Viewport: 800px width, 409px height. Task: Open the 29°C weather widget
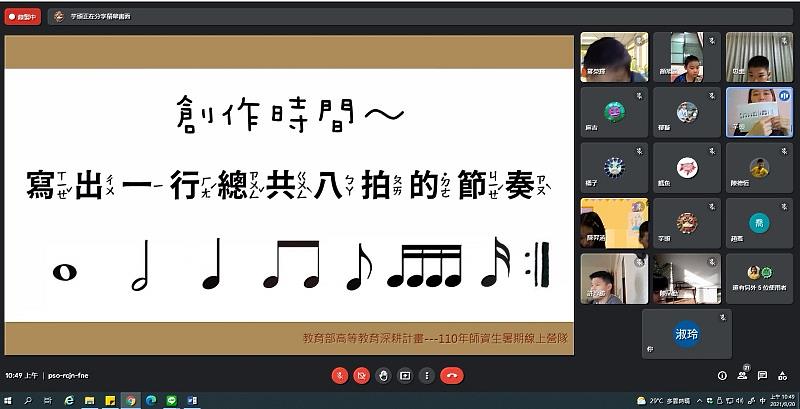coord(663,401)
